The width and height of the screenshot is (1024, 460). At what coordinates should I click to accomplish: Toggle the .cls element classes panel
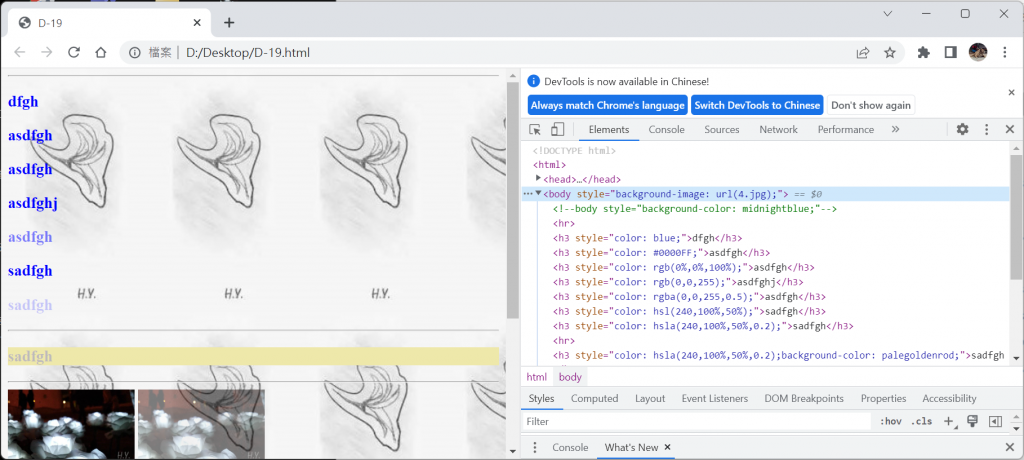click(921, 421)
